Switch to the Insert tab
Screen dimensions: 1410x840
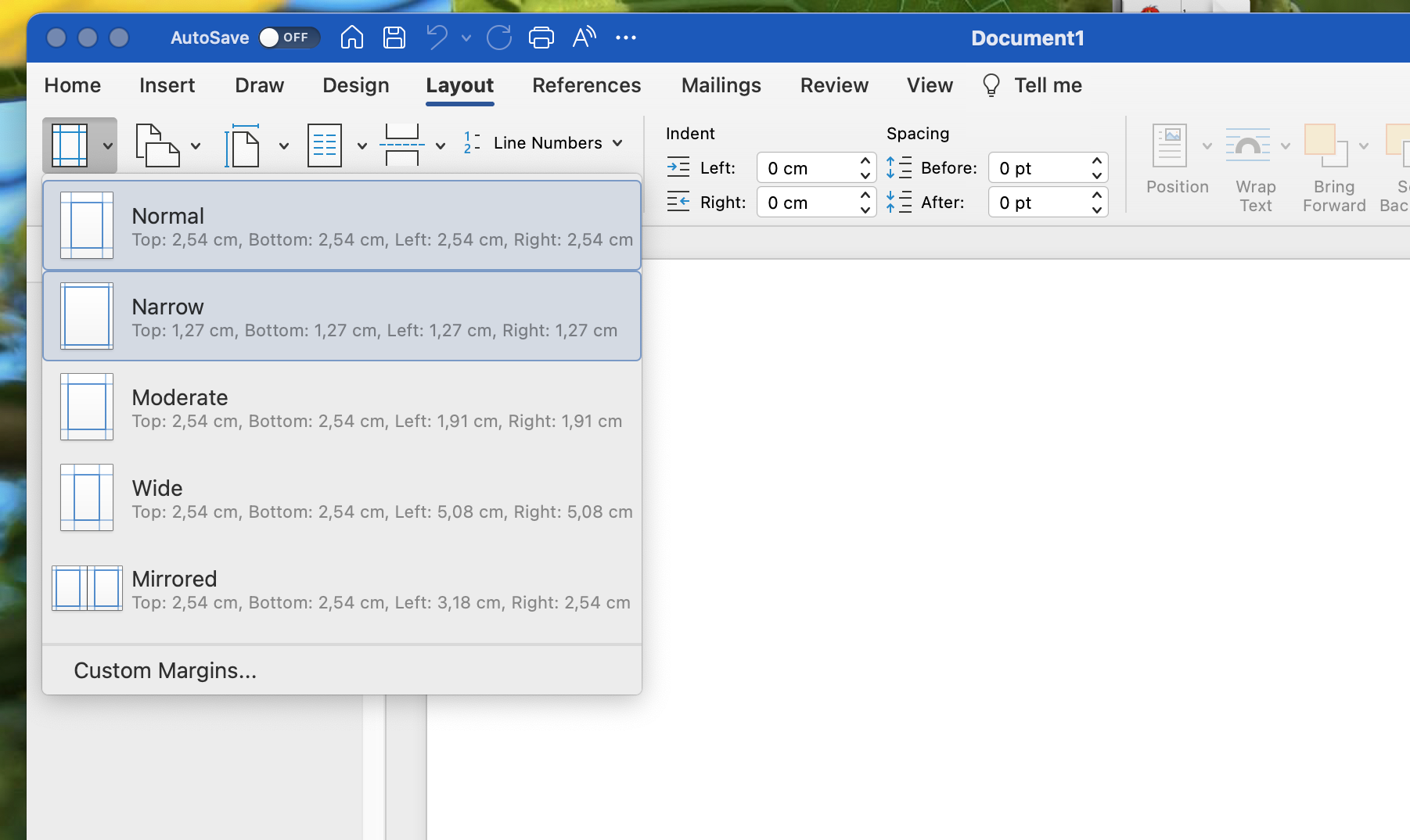point(167,85)
